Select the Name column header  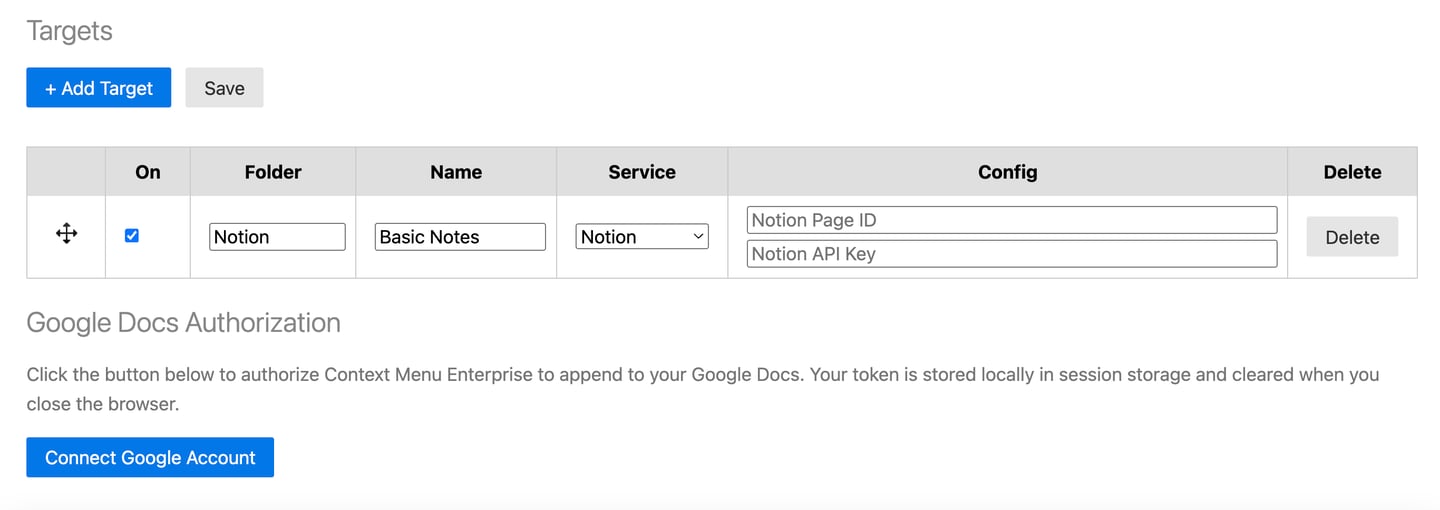pyautogui.click(x=456, y=172)
